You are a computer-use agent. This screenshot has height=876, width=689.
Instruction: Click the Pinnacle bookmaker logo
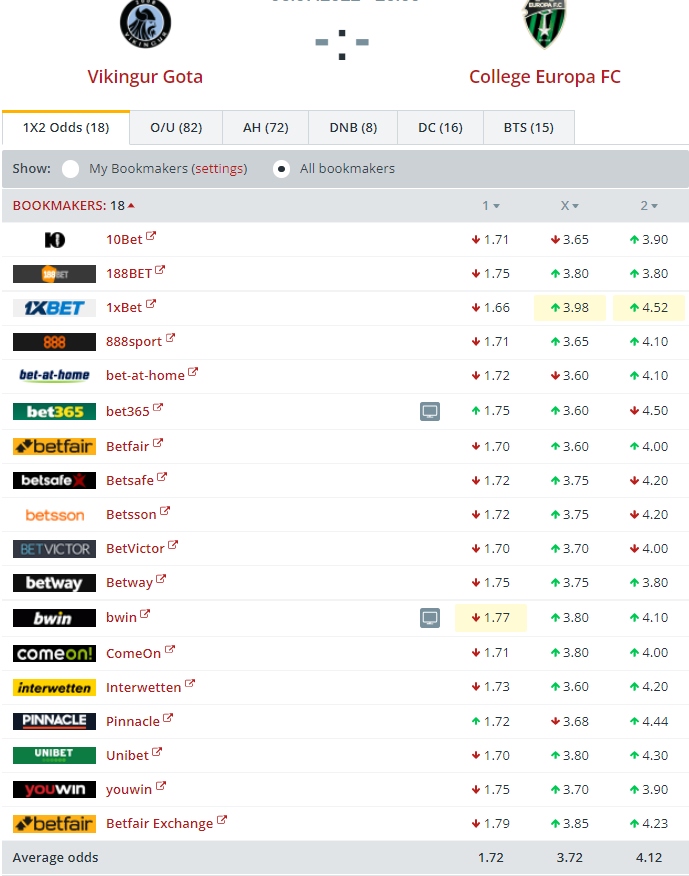click(54, 721)
